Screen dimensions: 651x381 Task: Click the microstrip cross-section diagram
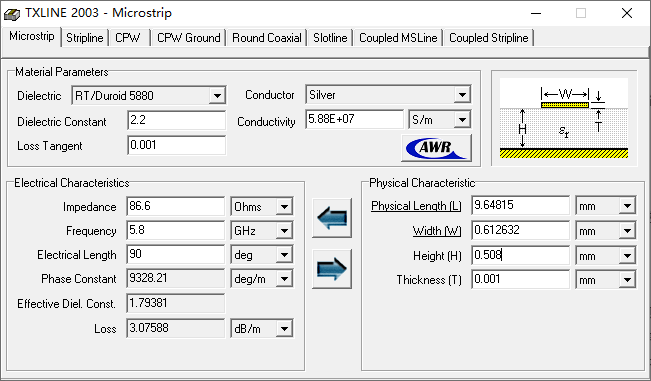[x=564, y=118]
